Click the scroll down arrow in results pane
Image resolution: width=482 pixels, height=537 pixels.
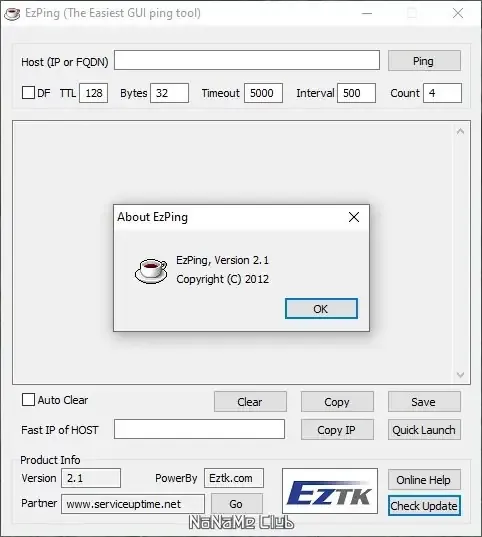tap(460, 375)
